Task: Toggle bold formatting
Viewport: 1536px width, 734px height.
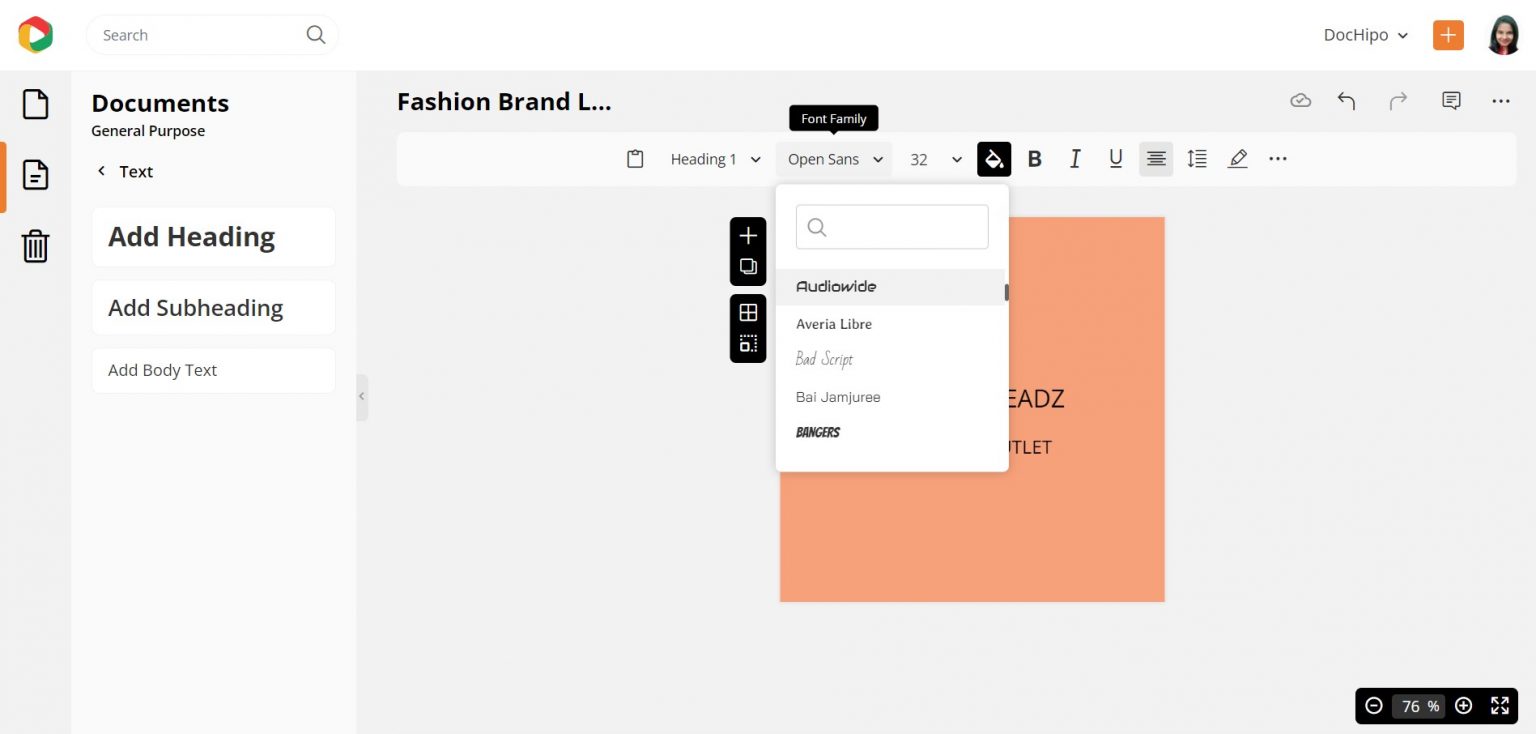Action: click(x=1034, y=158)
